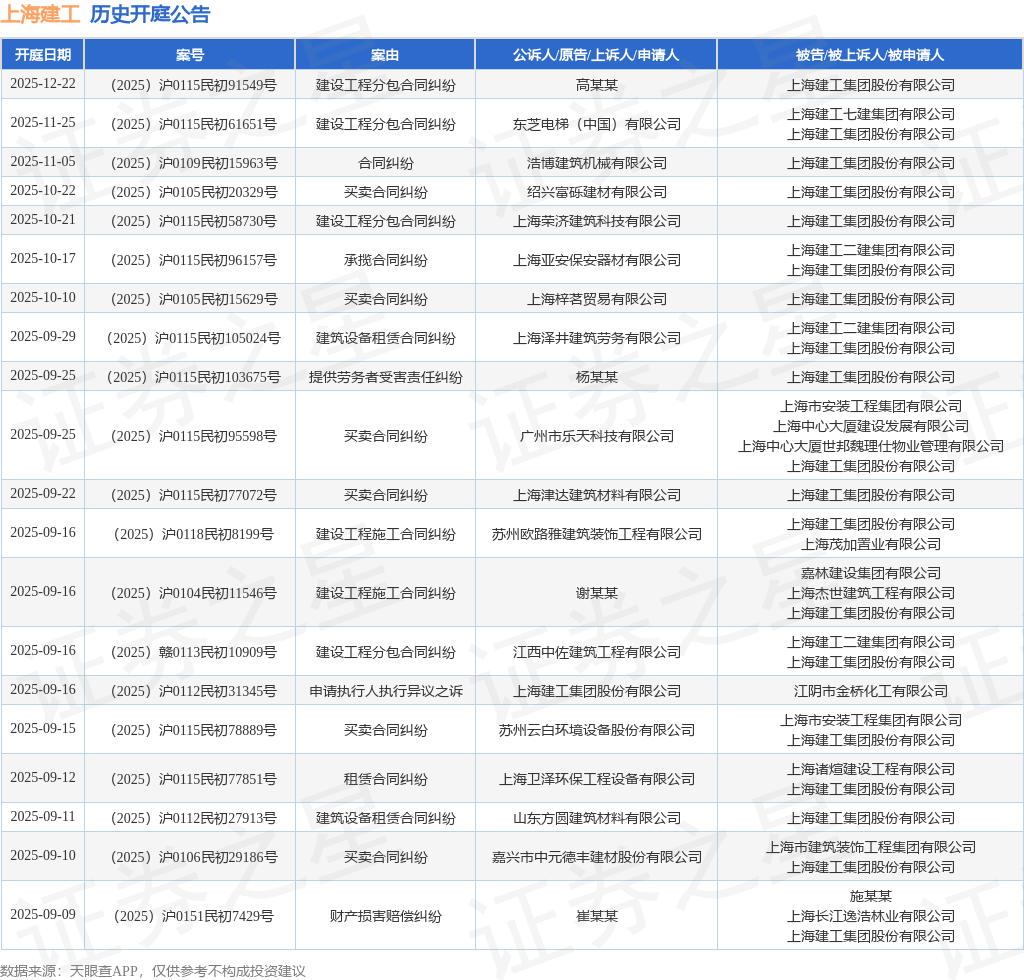
Task: Click plaintiff 上海泽井建筑劳务有限公司
Action: tap(597, 338)
